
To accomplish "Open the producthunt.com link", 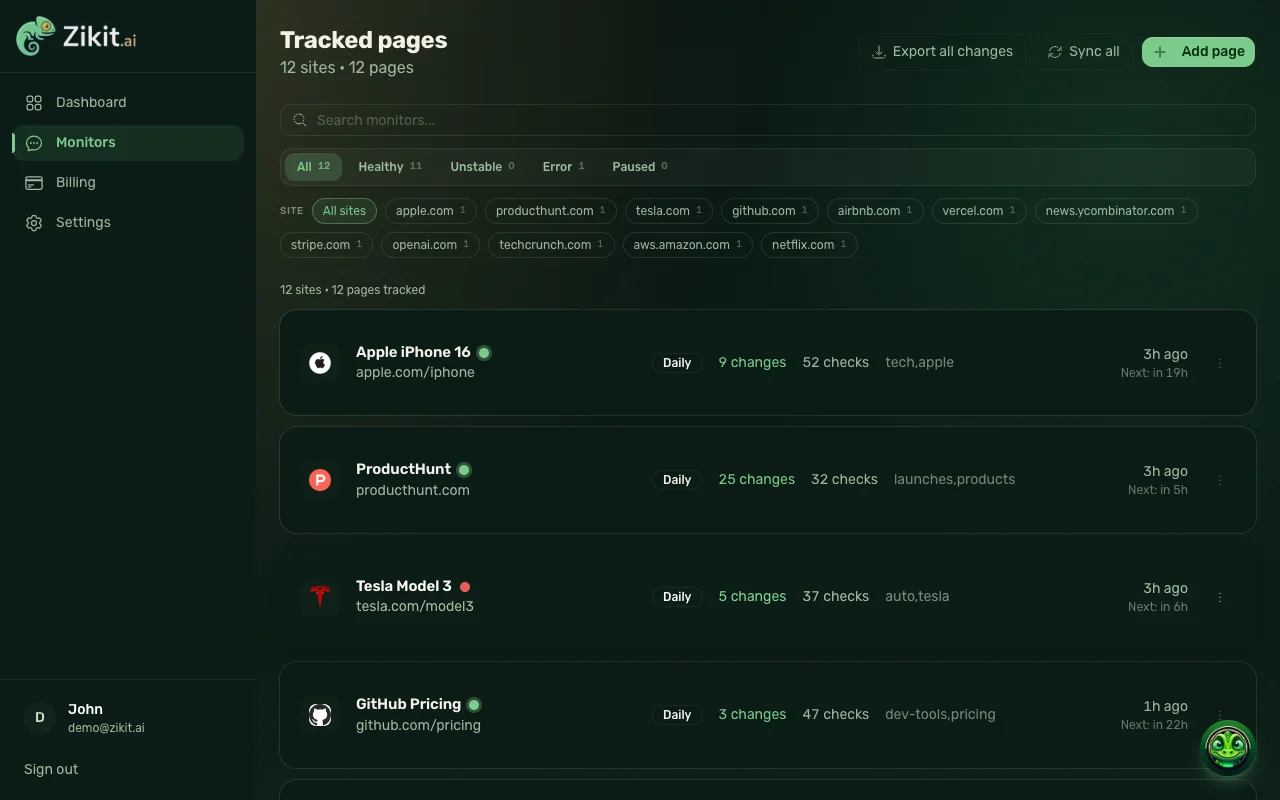I will 413,490.
